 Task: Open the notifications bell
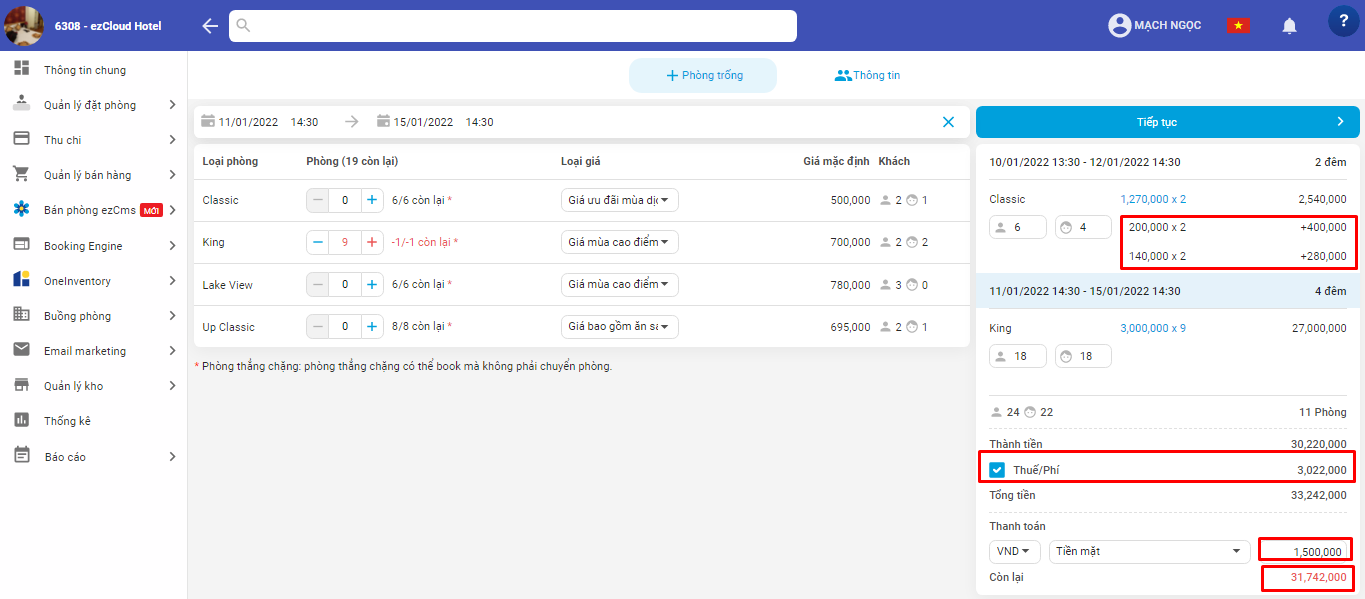click(1289, 26)
